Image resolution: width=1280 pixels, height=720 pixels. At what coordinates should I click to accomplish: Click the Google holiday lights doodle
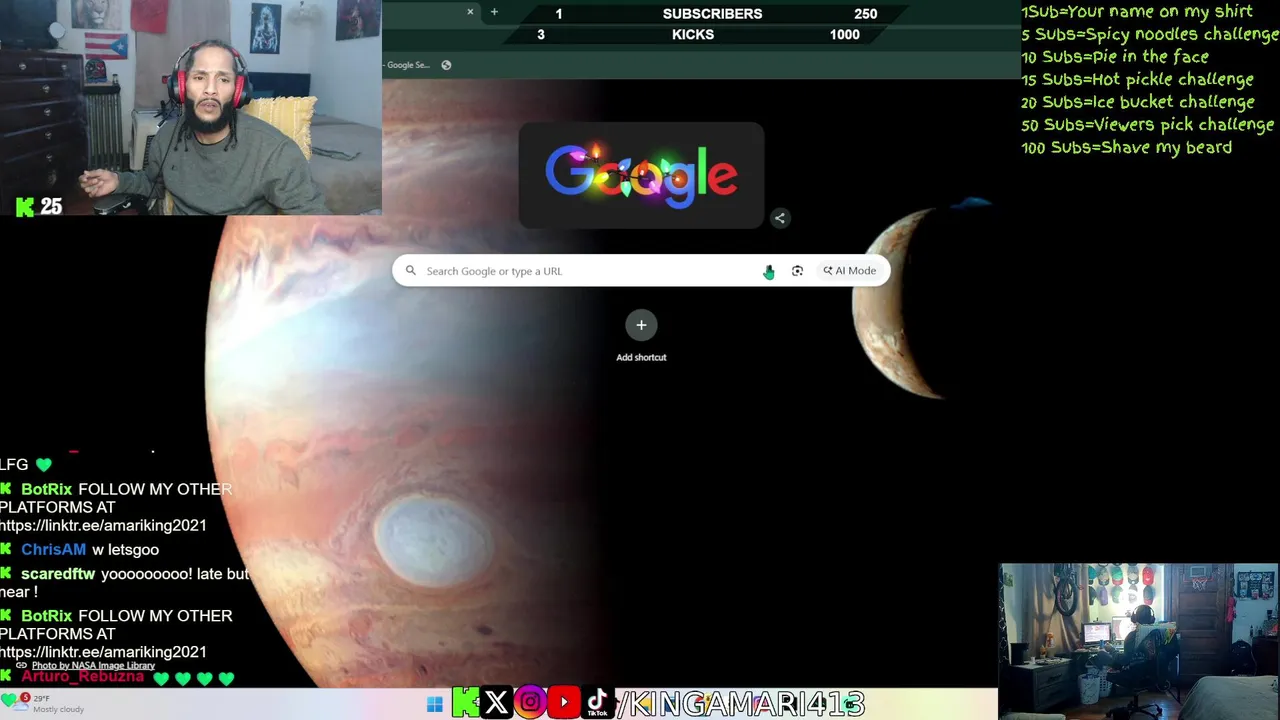(641, 175)
